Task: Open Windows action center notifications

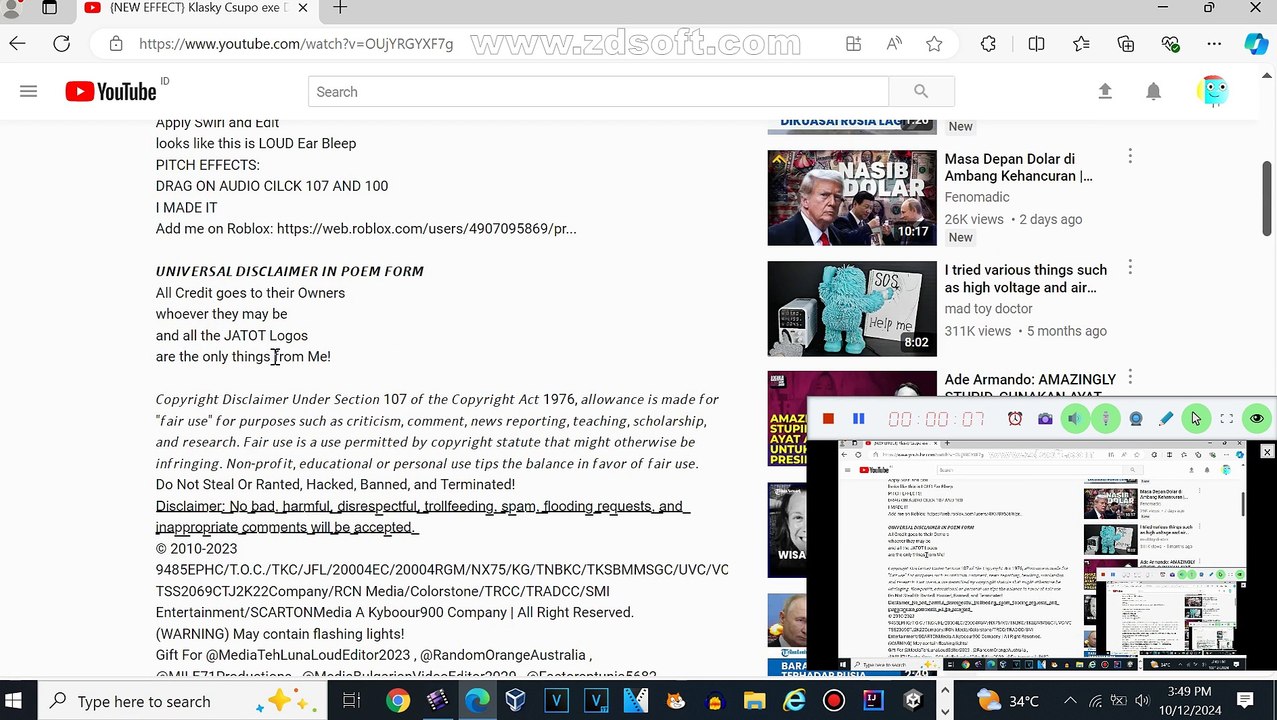Action: [x=1245, y=701]
